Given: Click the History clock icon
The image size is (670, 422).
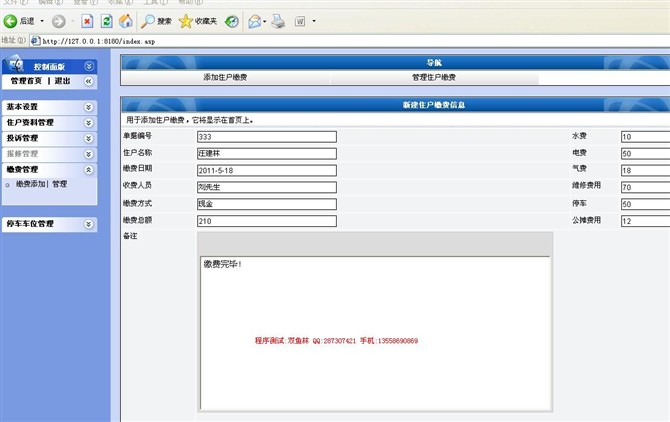Looking at the screenshot, I should [232, 21].
